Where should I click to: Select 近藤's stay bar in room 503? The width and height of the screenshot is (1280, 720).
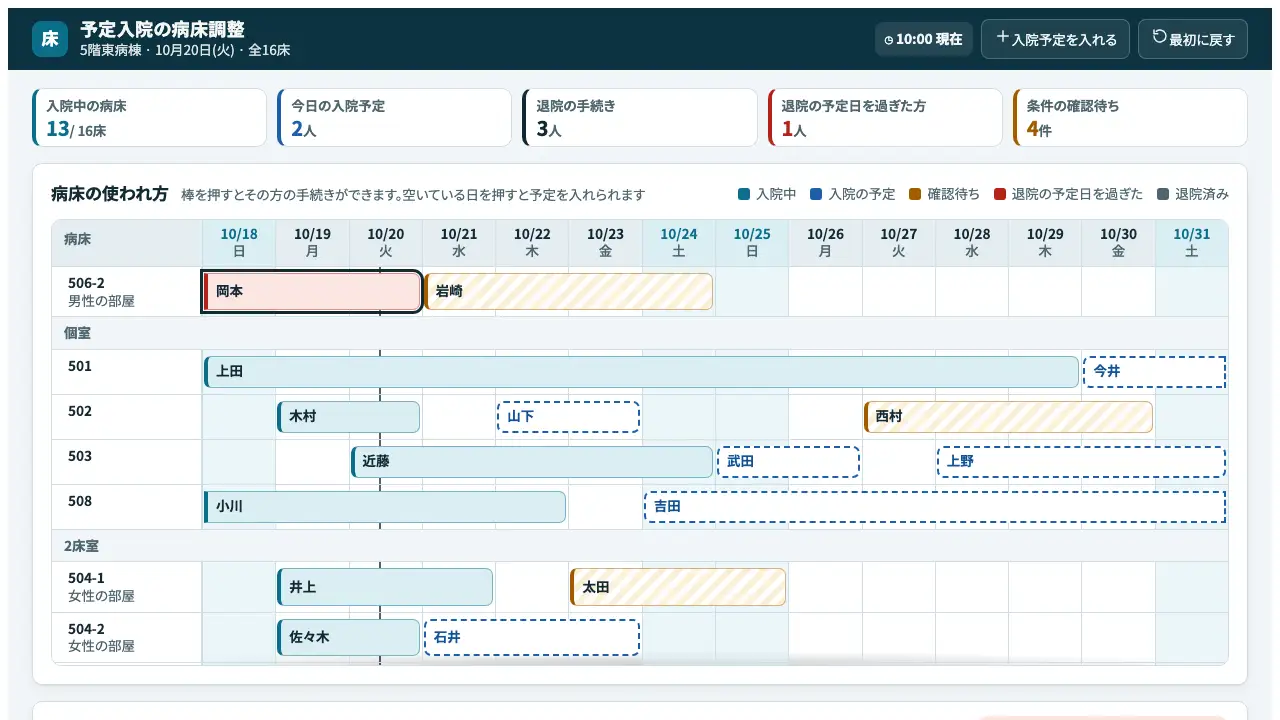pyautogui.click(x=532, y=462)
